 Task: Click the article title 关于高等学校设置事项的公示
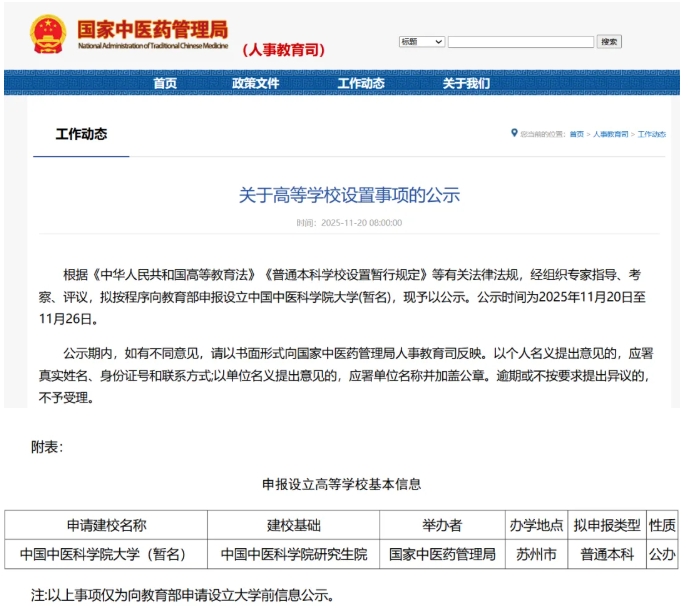coord(349,195)
